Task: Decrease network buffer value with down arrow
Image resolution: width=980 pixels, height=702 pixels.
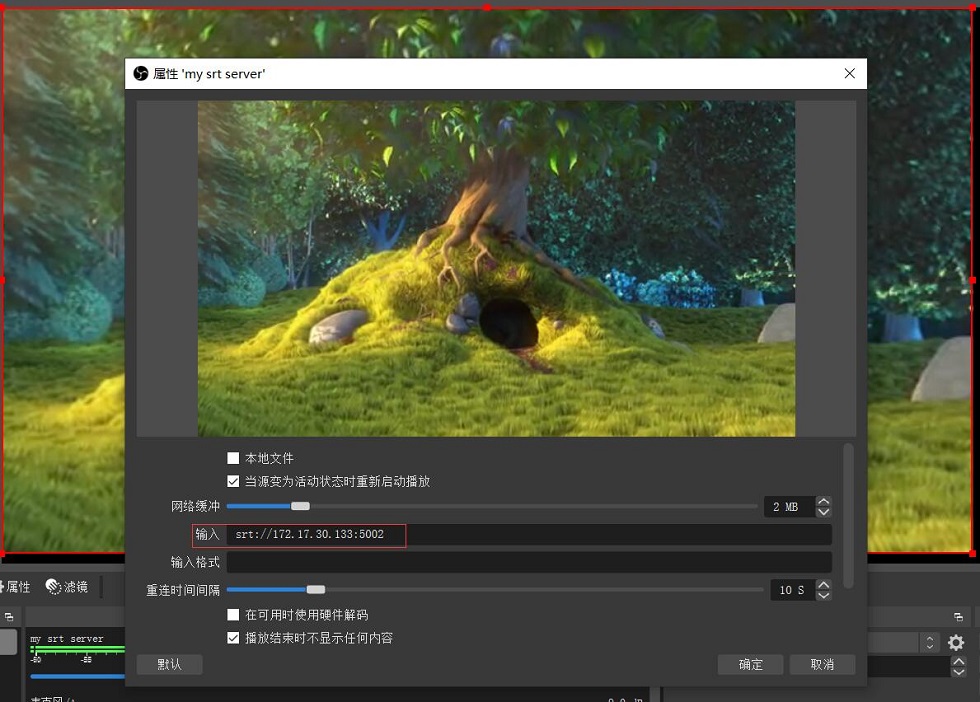Action: tap(824, 512)
